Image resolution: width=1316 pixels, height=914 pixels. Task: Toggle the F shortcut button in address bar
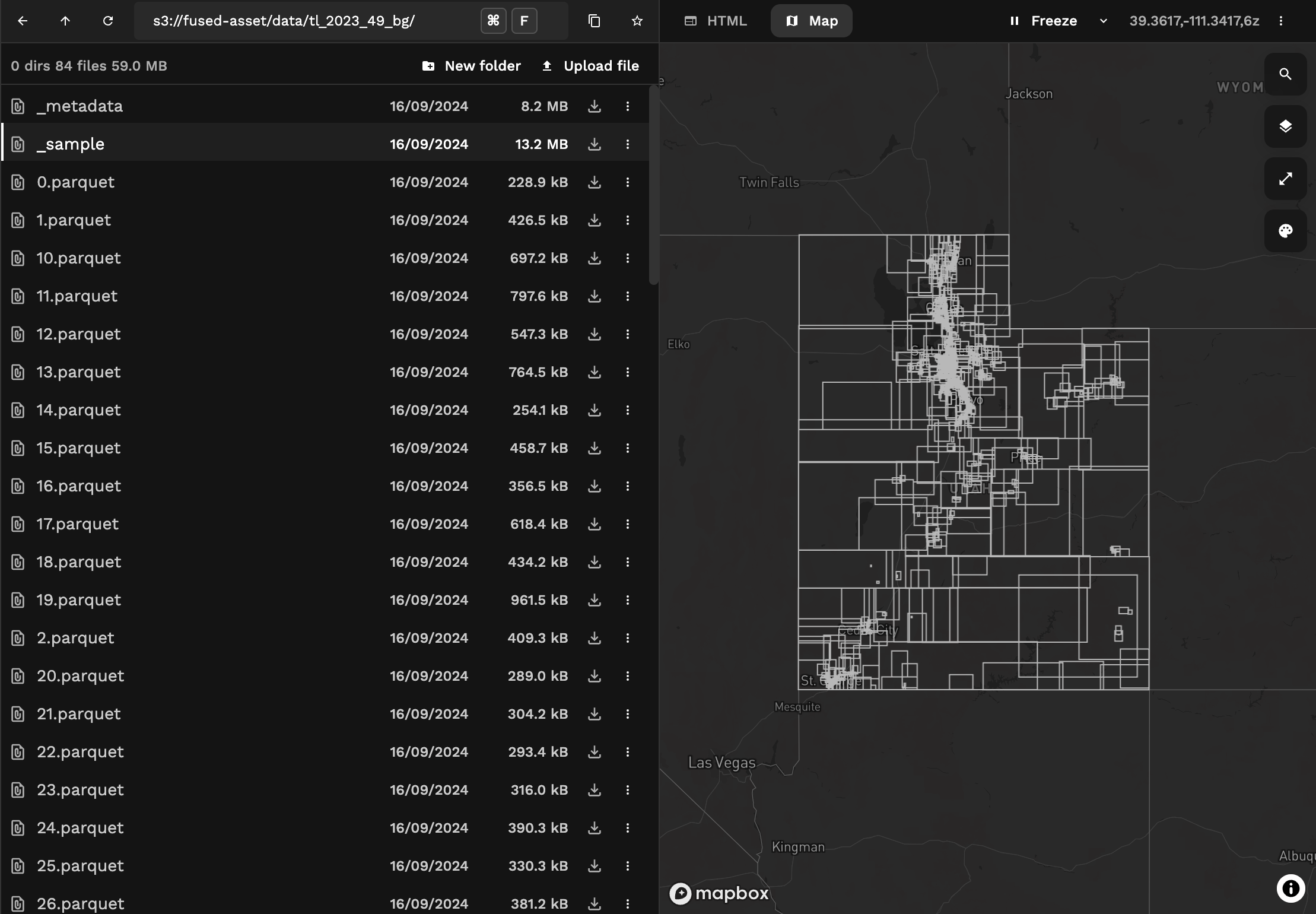point(524,21)
